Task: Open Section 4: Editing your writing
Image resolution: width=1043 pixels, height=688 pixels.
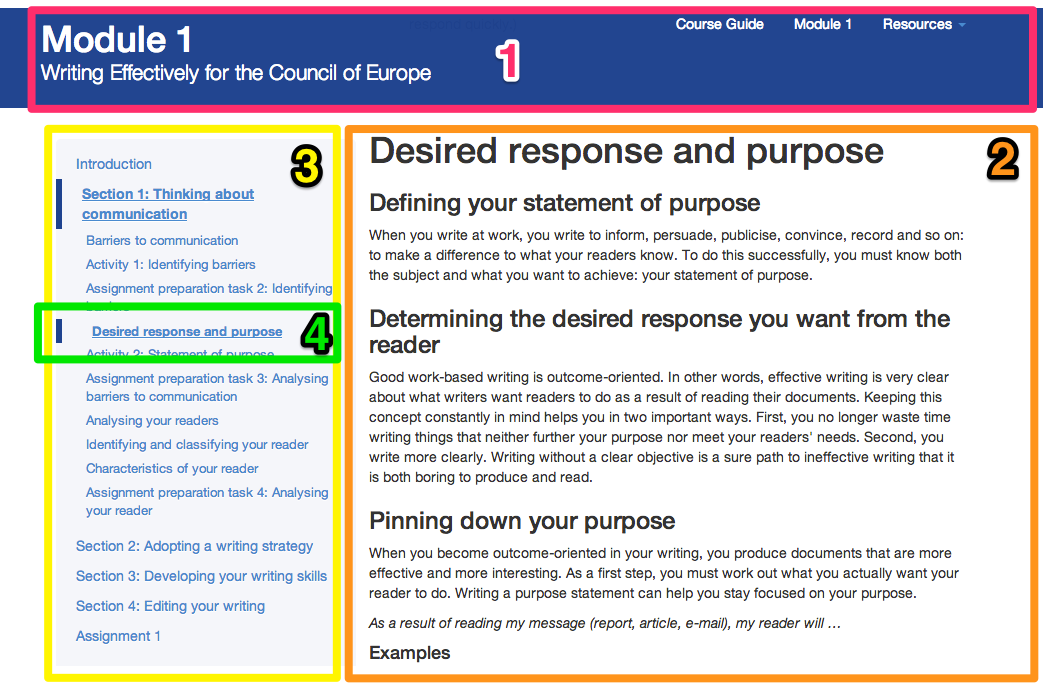Action: 170,607
